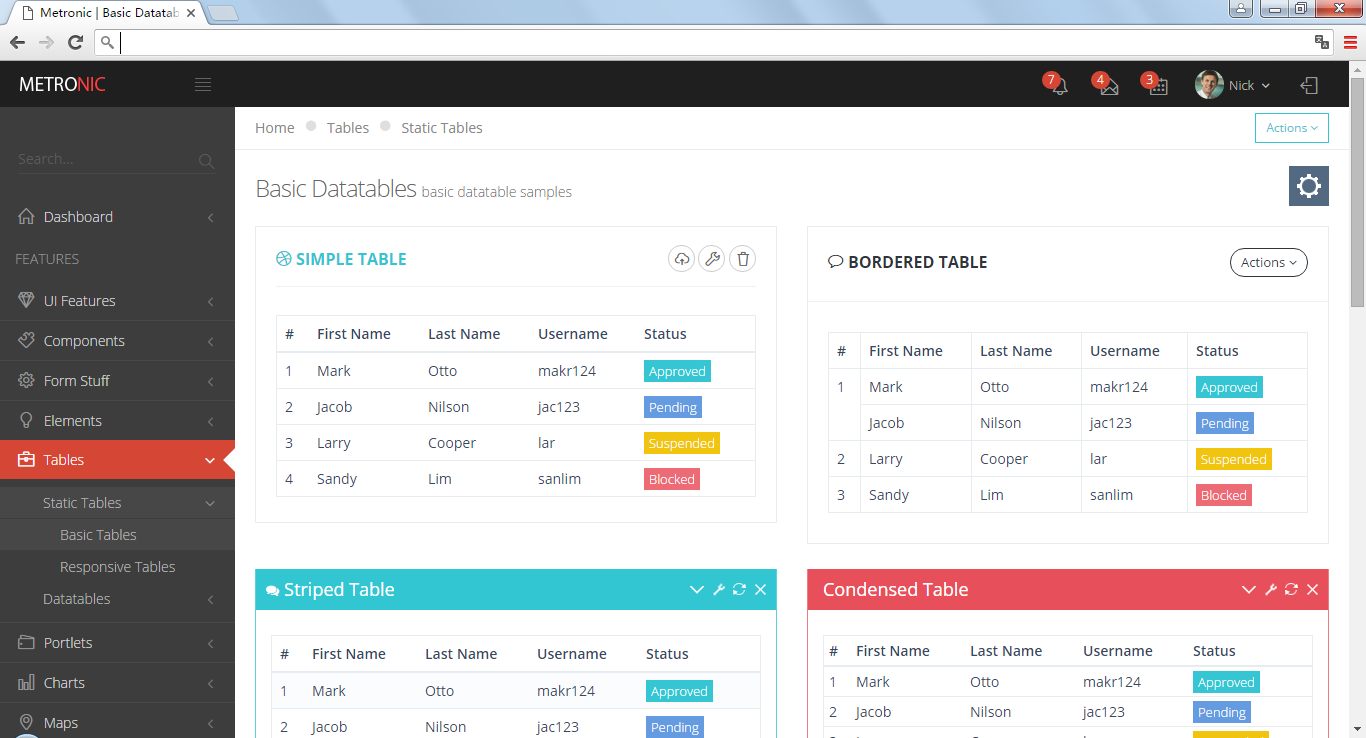Click trash icon in Simple Table

coord(742,259)
